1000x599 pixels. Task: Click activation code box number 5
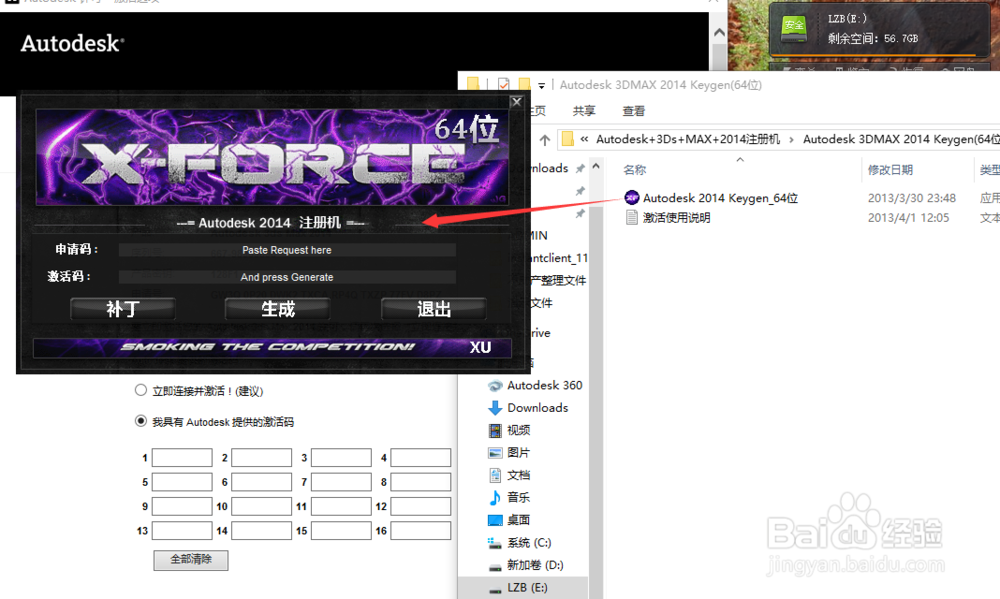[182, 482]
